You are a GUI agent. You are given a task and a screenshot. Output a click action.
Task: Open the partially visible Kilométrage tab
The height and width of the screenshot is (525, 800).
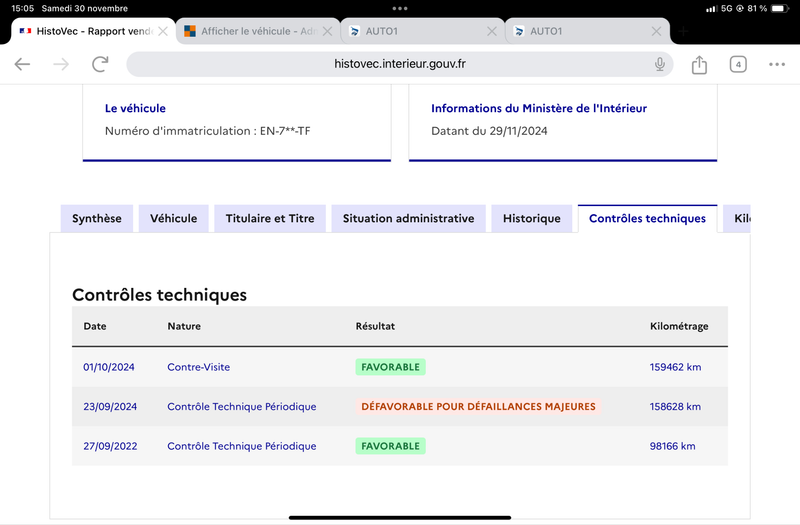[x=737, y=218]
